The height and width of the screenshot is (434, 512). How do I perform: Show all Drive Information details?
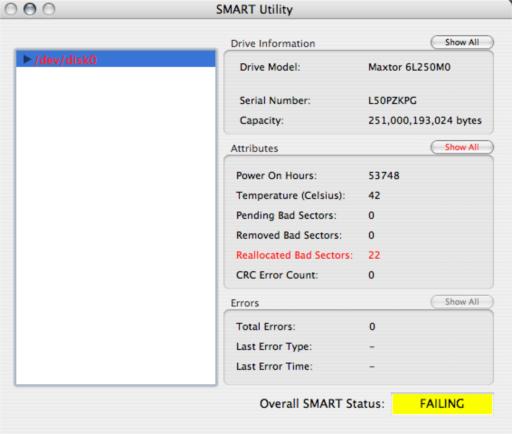pos(462,42)
